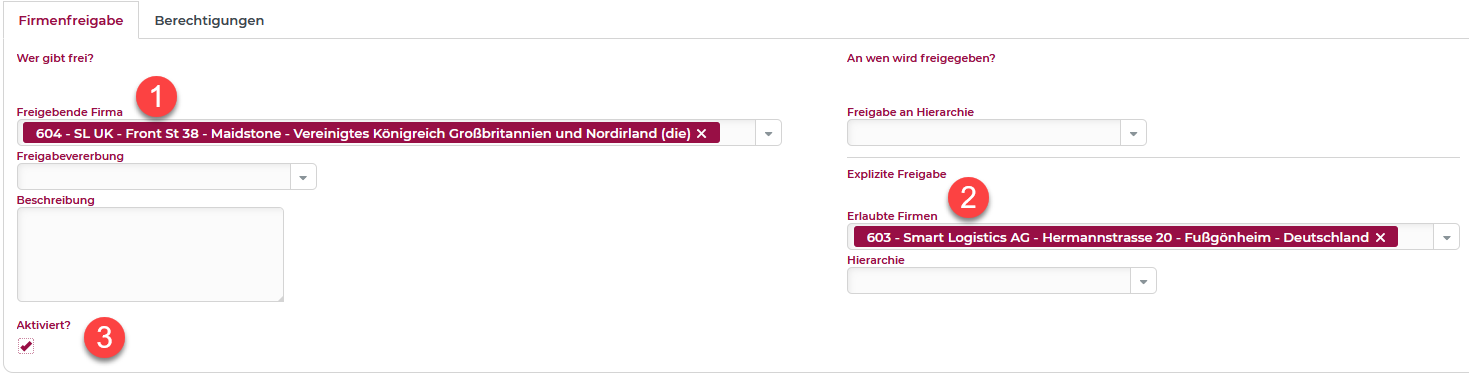1469x377 pixels.
Task: Select the Firmenfreigabe tab
Action: tap(71, 20)
